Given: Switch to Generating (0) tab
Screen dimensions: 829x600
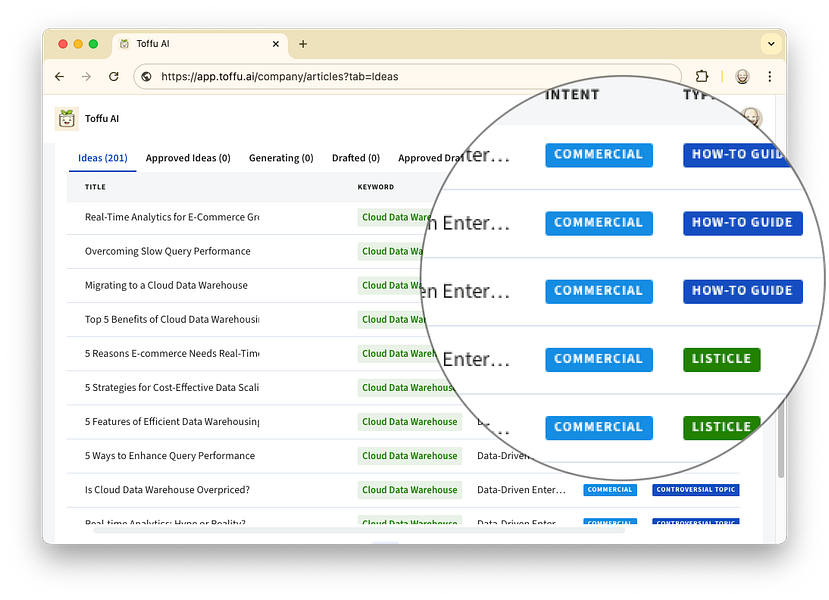Looking at the screenshot, I should (x=281, y=158).
